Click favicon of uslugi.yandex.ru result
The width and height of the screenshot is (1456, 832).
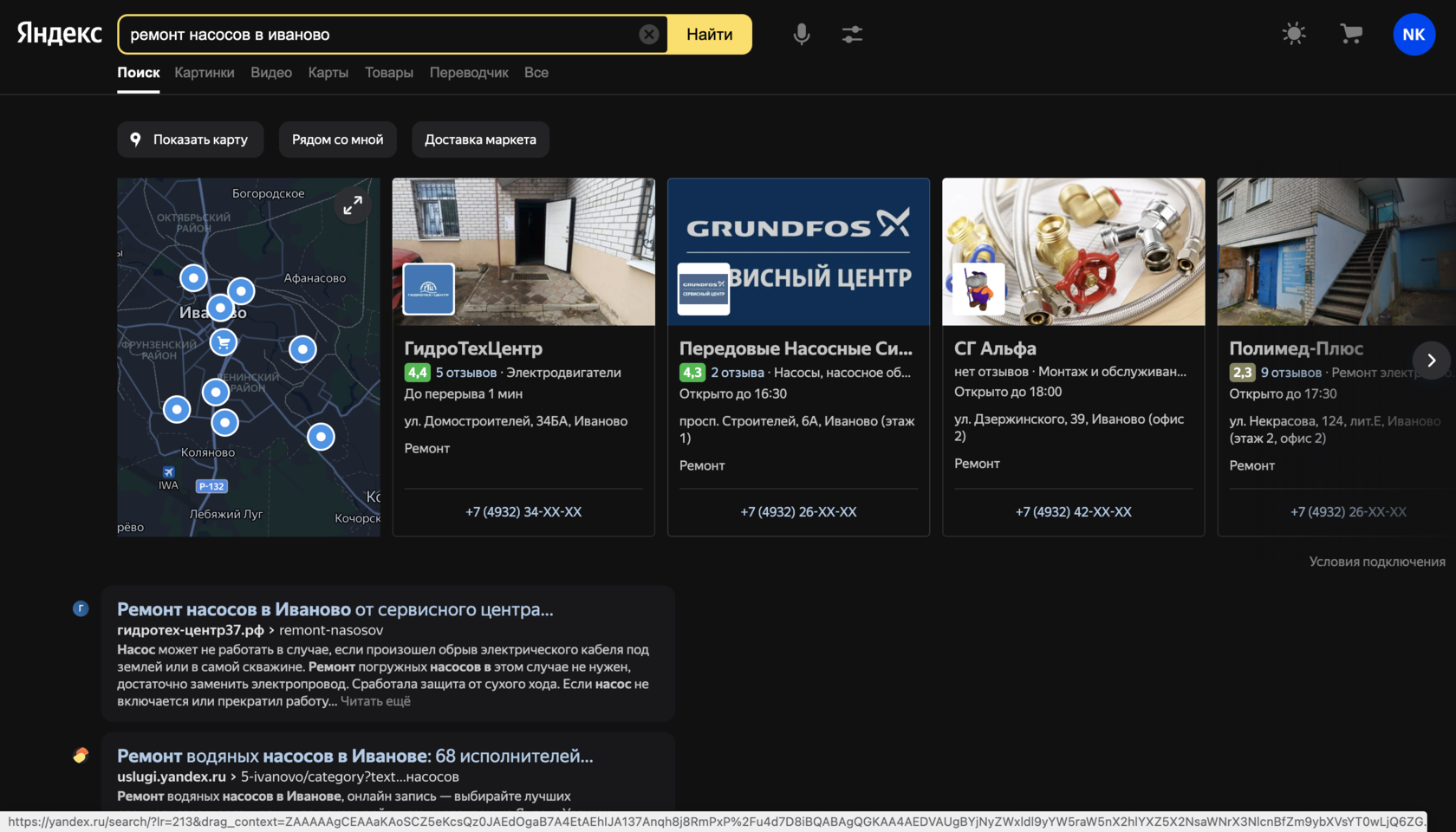pos(81,755)
